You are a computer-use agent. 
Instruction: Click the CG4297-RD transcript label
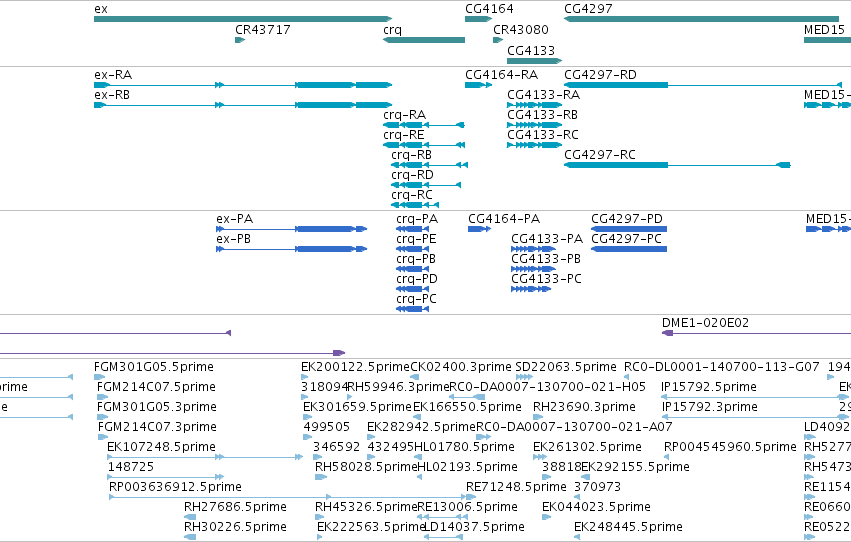600,75
